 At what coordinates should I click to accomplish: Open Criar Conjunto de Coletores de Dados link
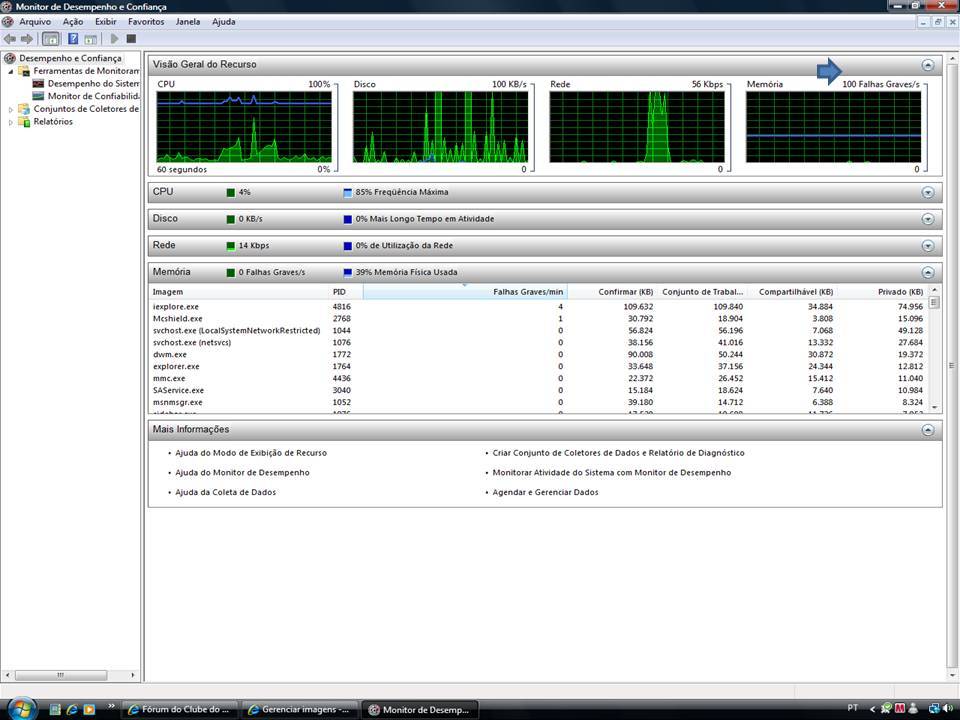coord(618,453)
